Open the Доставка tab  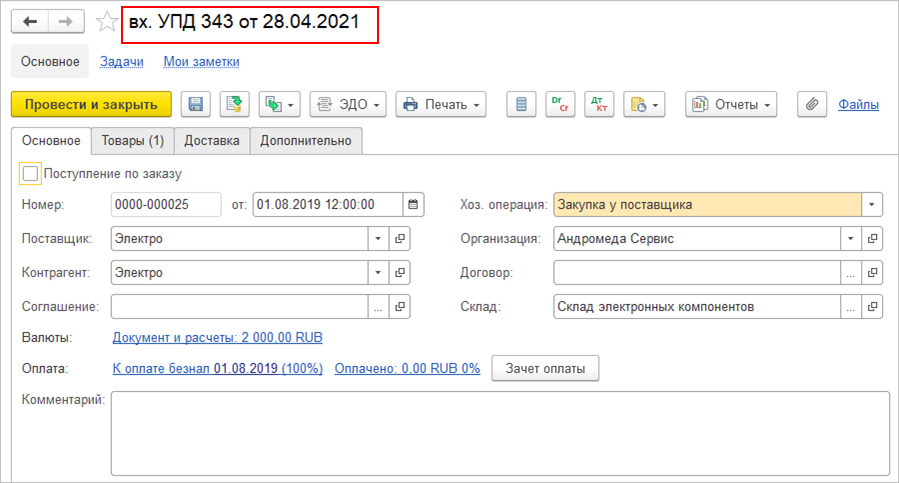pos(211,141)
